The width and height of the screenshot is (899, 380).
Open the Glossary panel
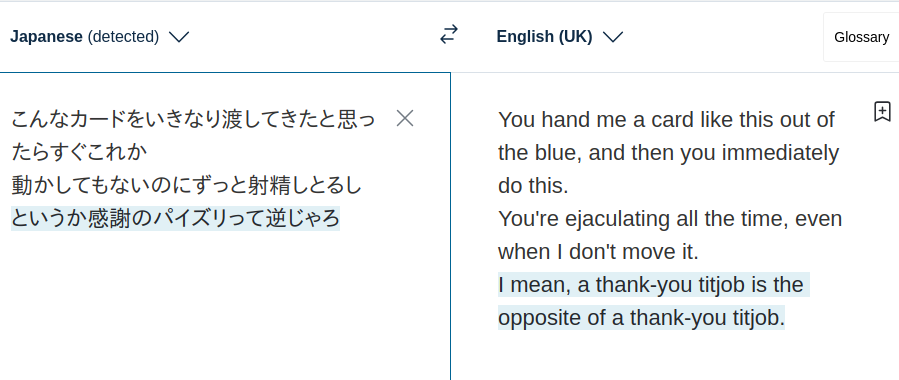click(x=861, y=37)
